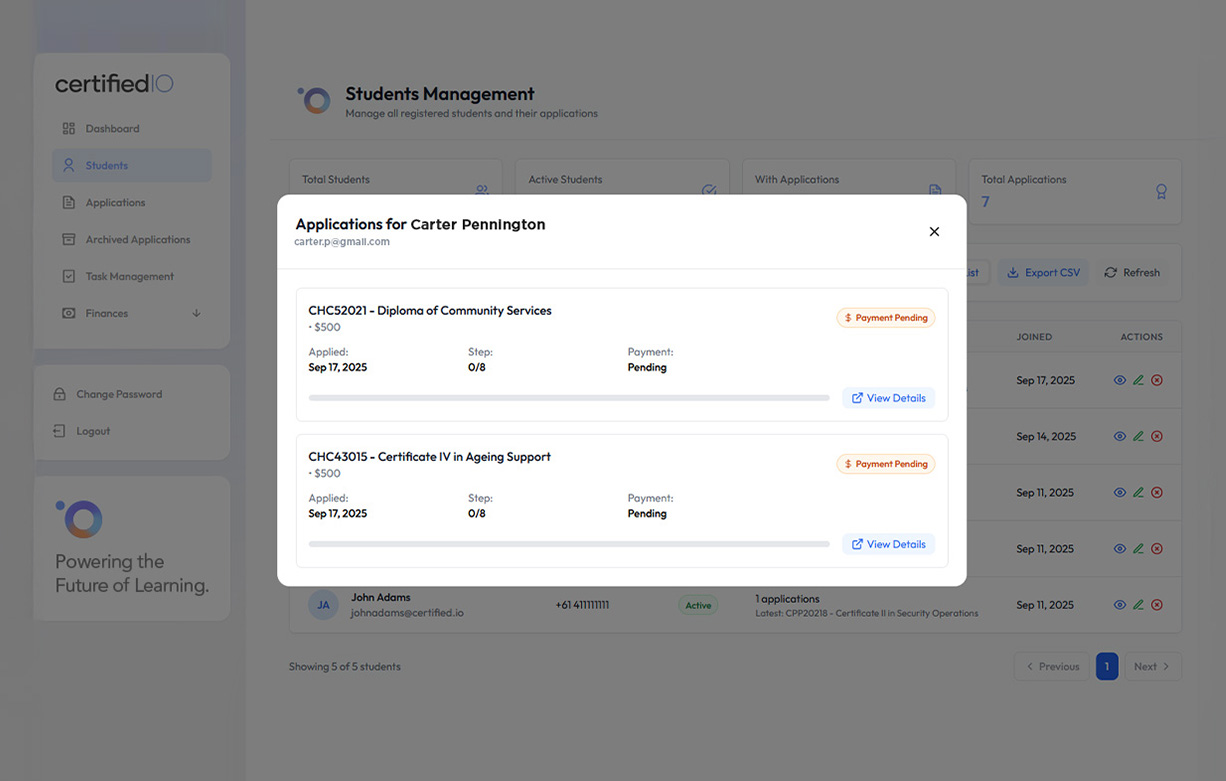Click the progress bar for CHC52021 application
The image size is (1226, 781).
point(568,398)
